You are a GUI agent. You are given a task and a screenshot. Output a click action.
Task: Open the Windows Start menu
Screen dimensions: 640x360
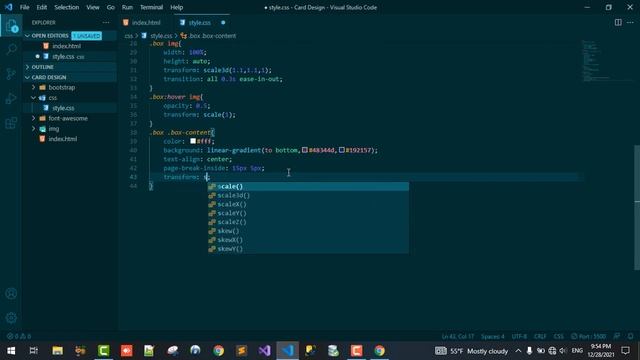[x=11, y=351]
